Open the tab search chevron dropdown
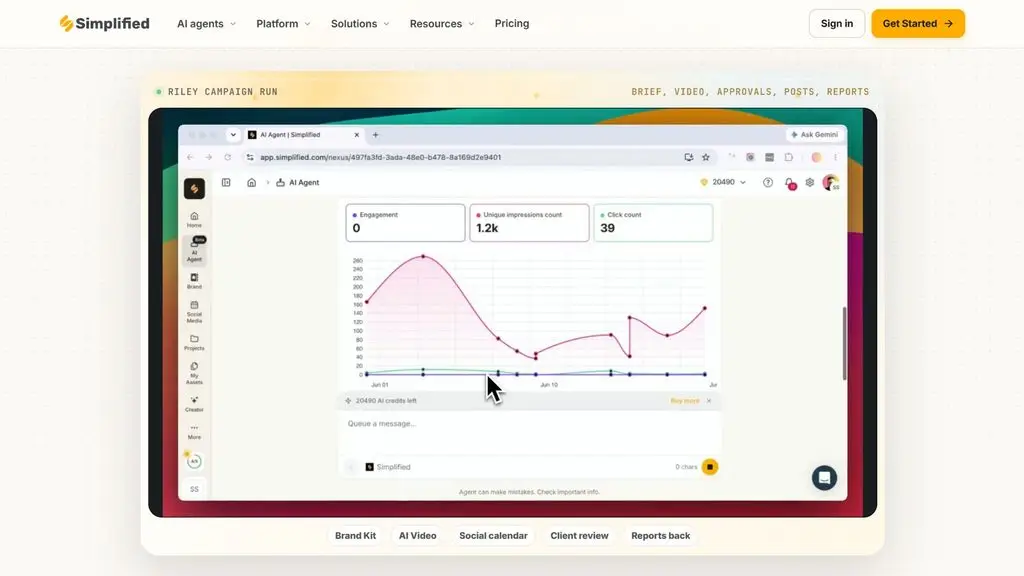Screen dimensions: 1024x576 (233, 135)
